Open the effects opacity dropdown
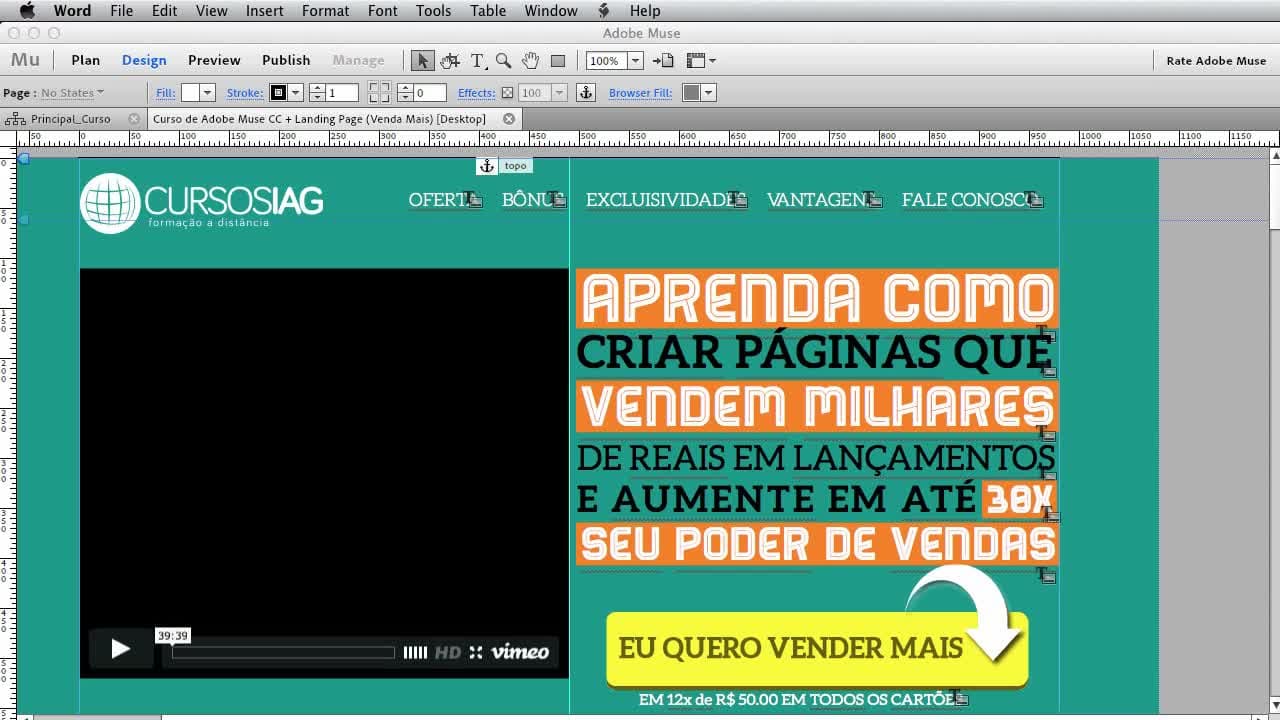 [559, 93]
